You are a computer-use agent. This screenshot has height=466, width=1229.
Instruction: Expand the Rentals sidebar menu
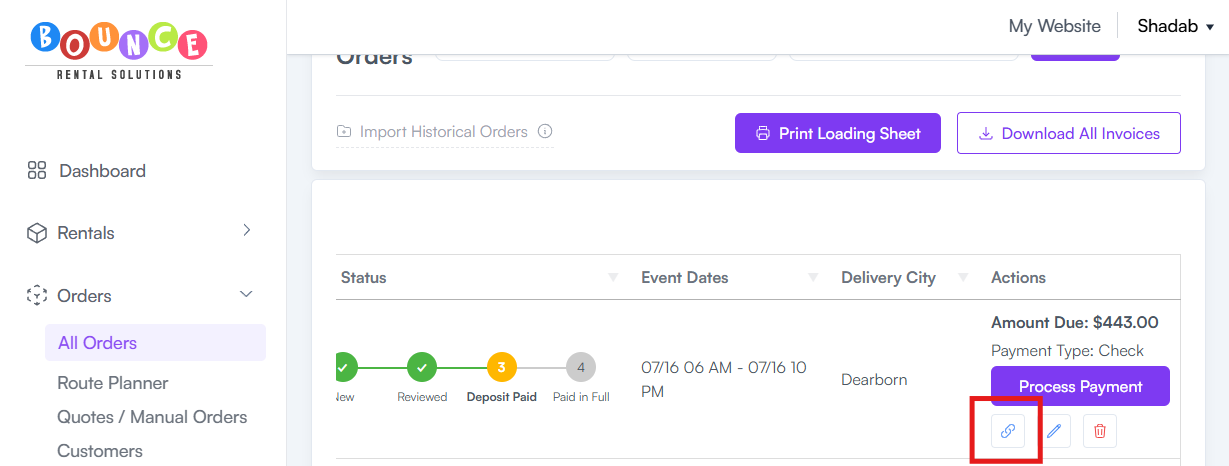click(x=247, y=232)
